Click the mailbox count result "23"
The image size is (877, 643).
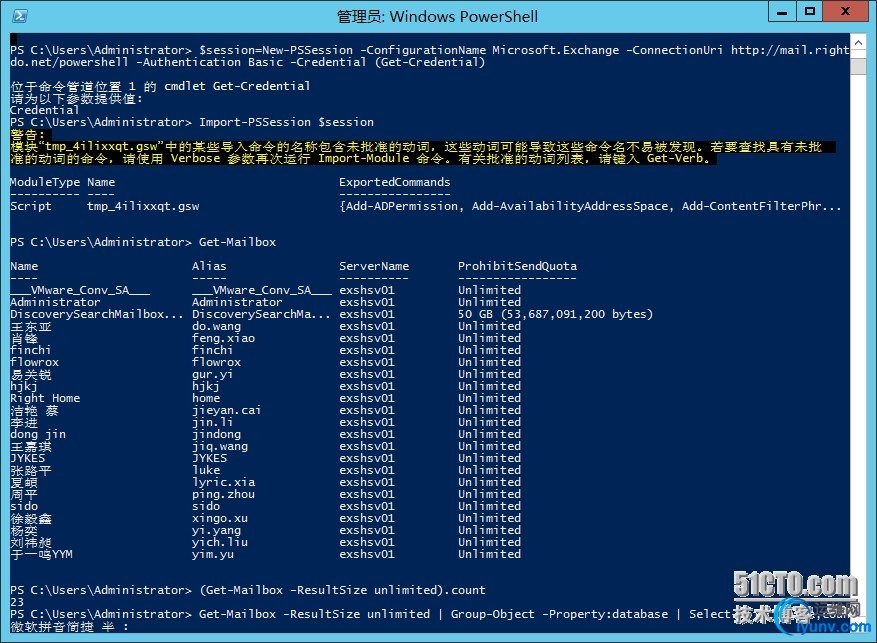tap(17, 602)
